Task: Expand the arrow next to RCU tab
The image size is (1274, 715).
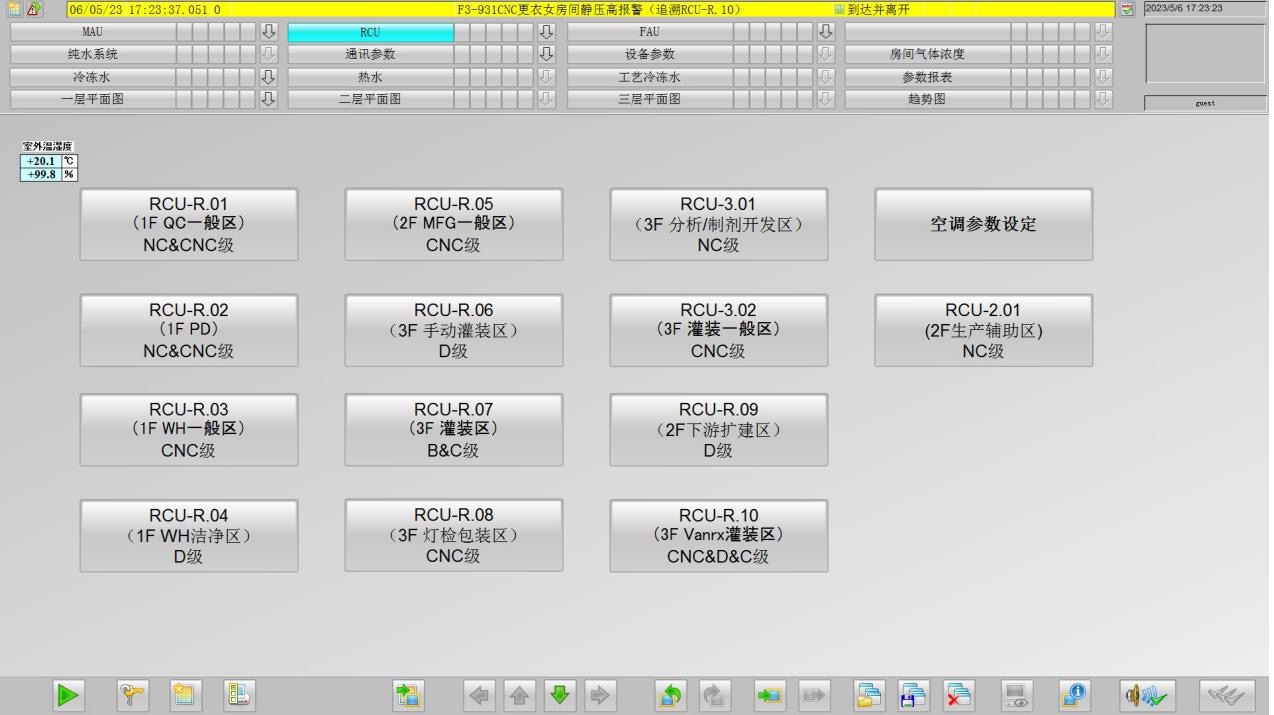Action: pos(546,33)
